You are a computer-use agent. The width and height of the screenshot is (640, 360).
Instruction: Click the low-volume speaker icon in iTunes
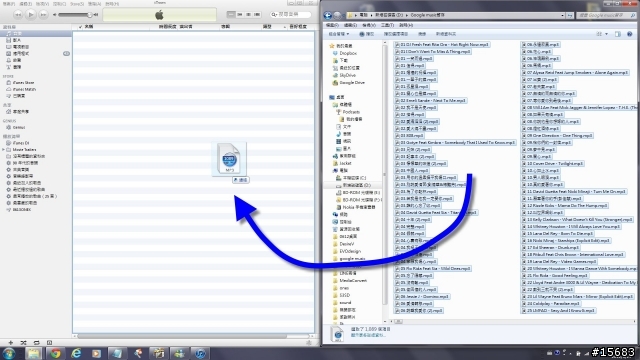pyautogui.click(x=55, y=15)
